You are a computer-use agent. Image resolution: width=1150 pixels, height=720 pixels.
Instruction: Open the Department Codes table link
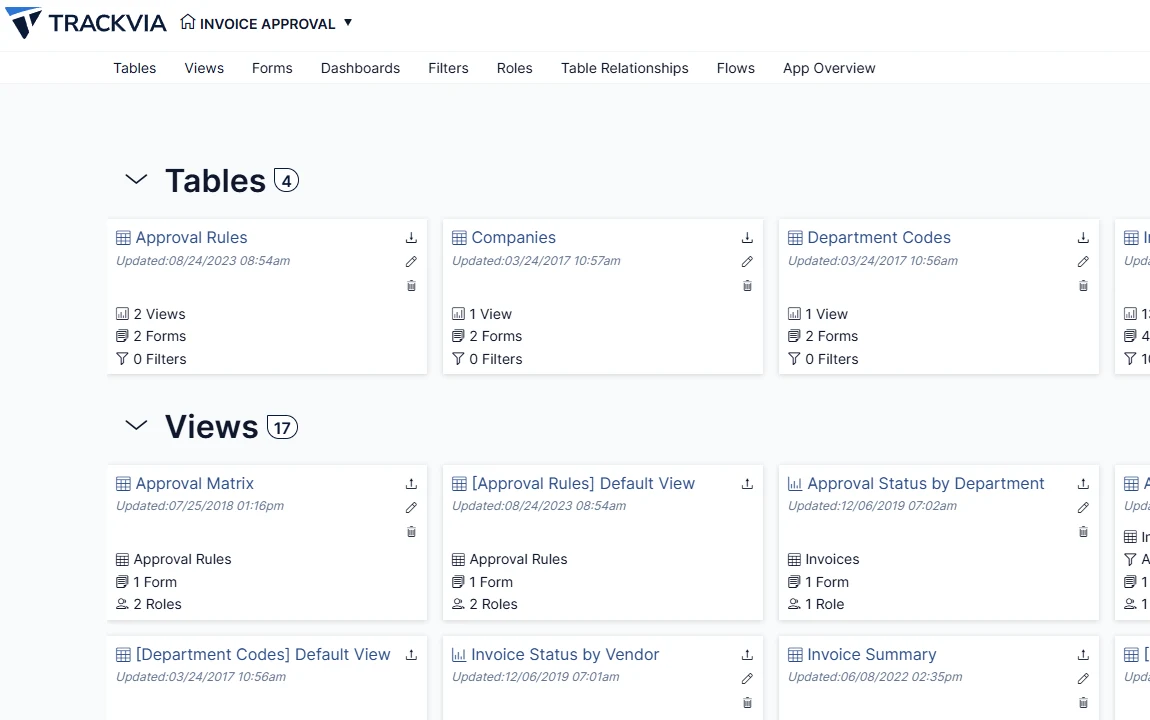pos(879,238)
